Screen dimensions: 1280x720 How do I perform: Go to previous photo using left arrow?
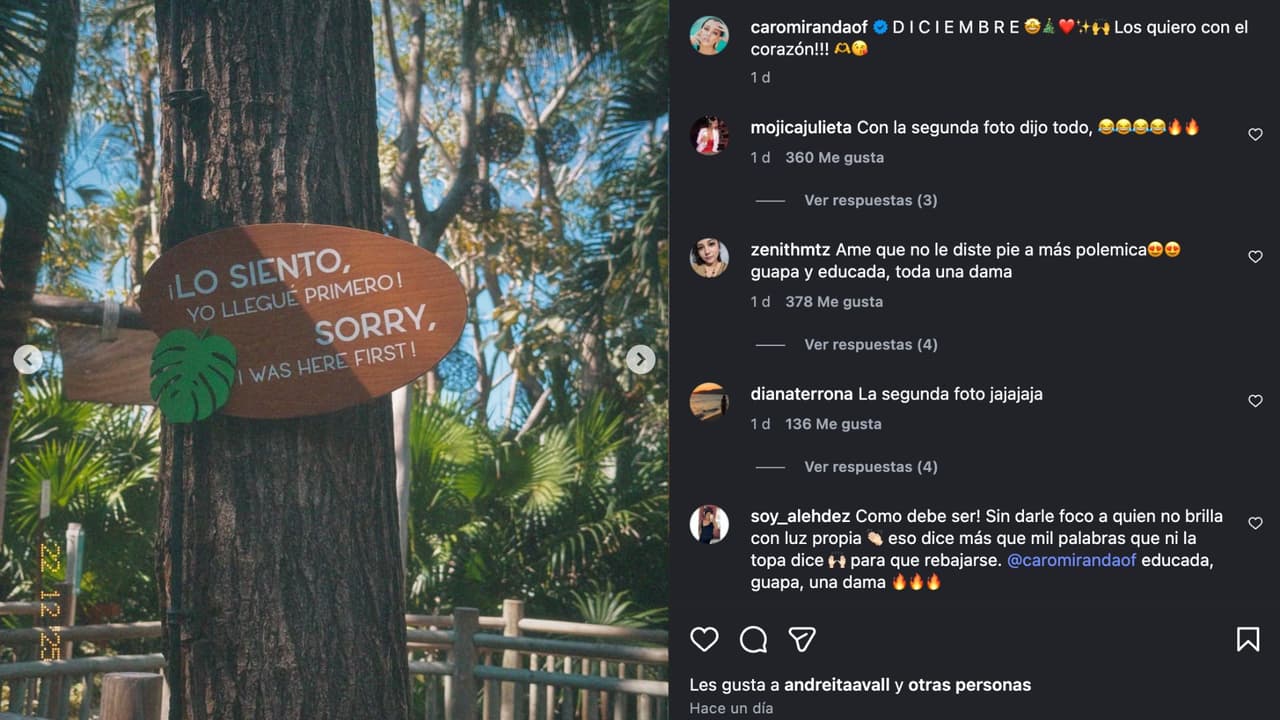point(28,359)
